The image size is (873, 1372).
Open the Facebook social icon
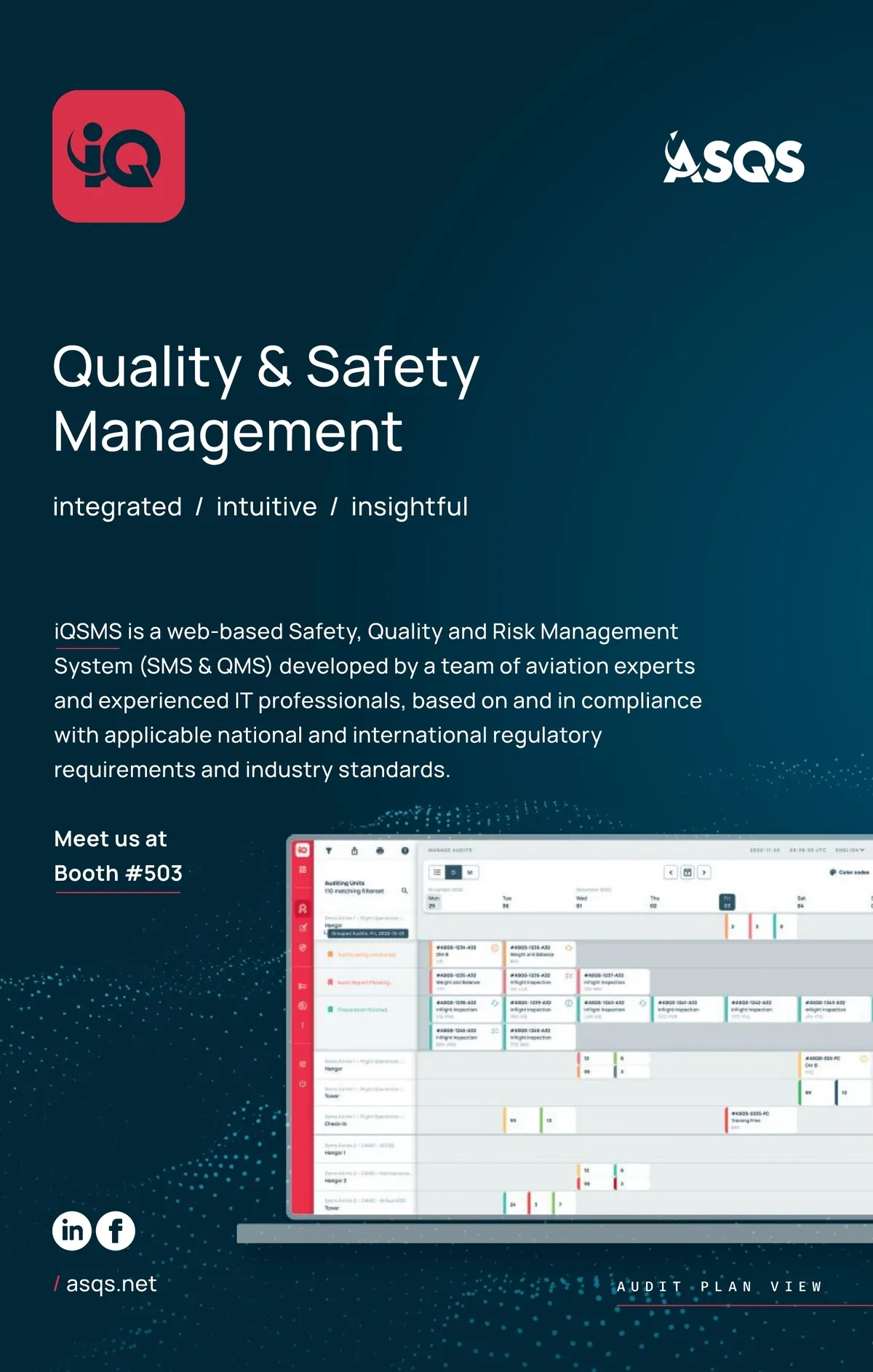(x=116, y=1231)
